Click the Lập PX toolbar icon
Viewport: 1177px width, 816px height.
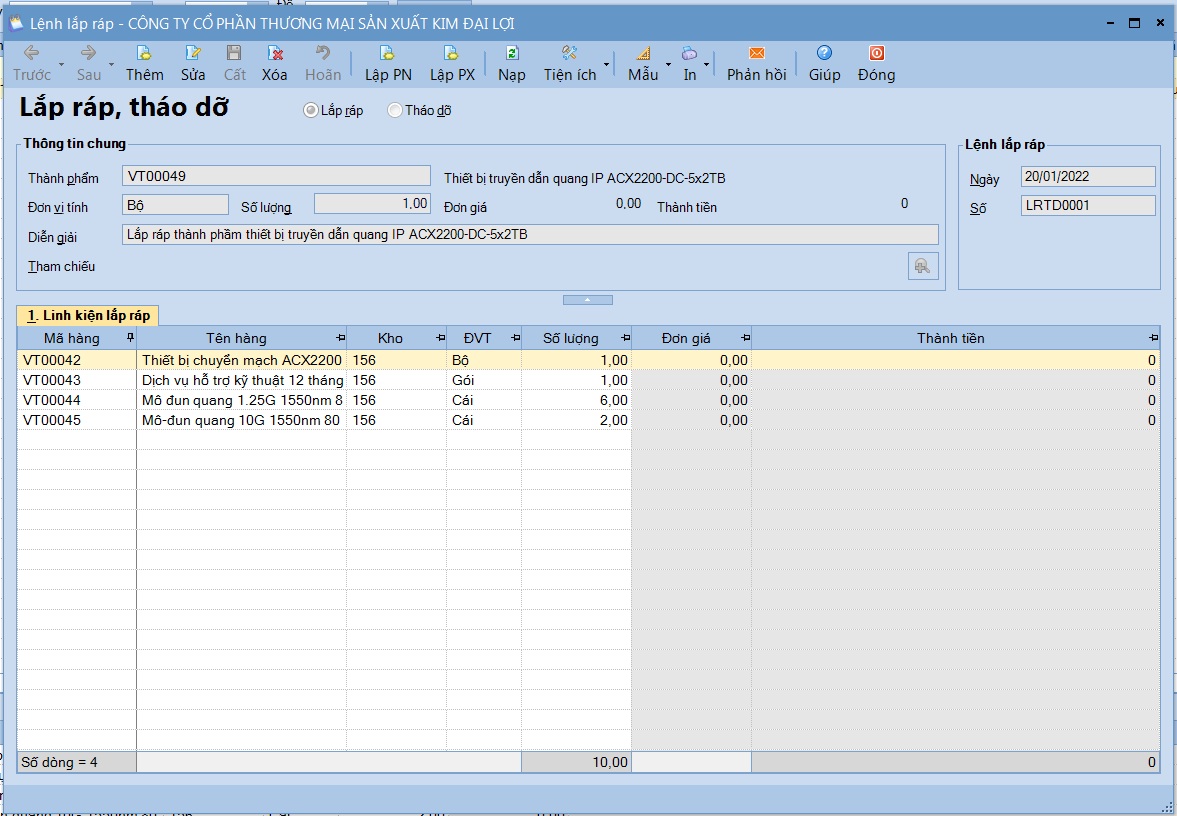click(452, 53)
